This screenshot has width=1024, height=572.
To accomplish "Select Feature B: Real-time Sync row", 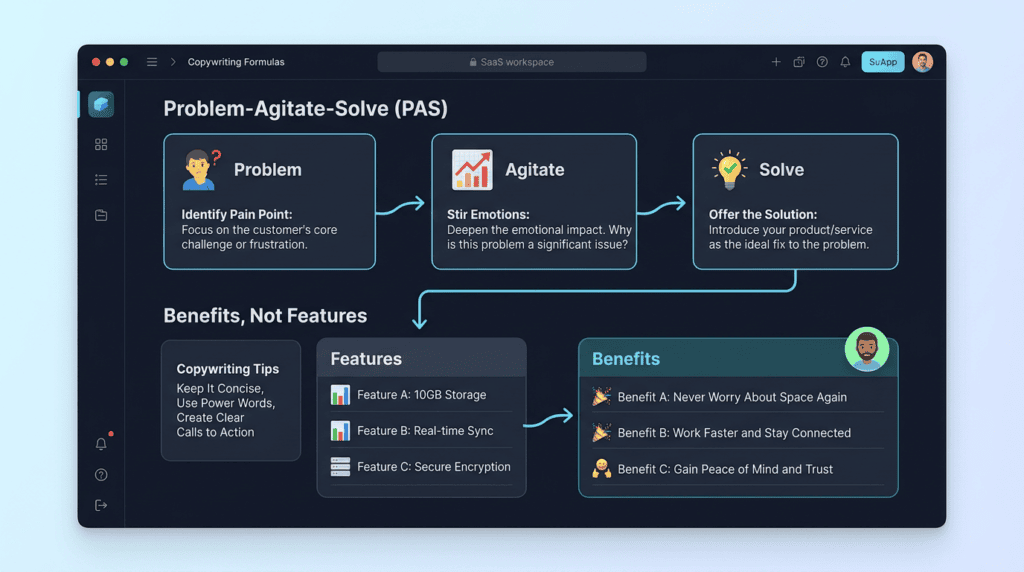I will coord(422,431).
